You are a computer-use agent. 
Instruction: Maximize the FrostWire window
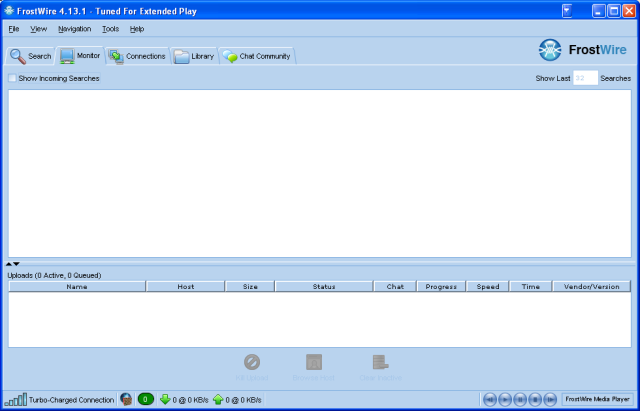pyautogui.click(x=613, y=11)
